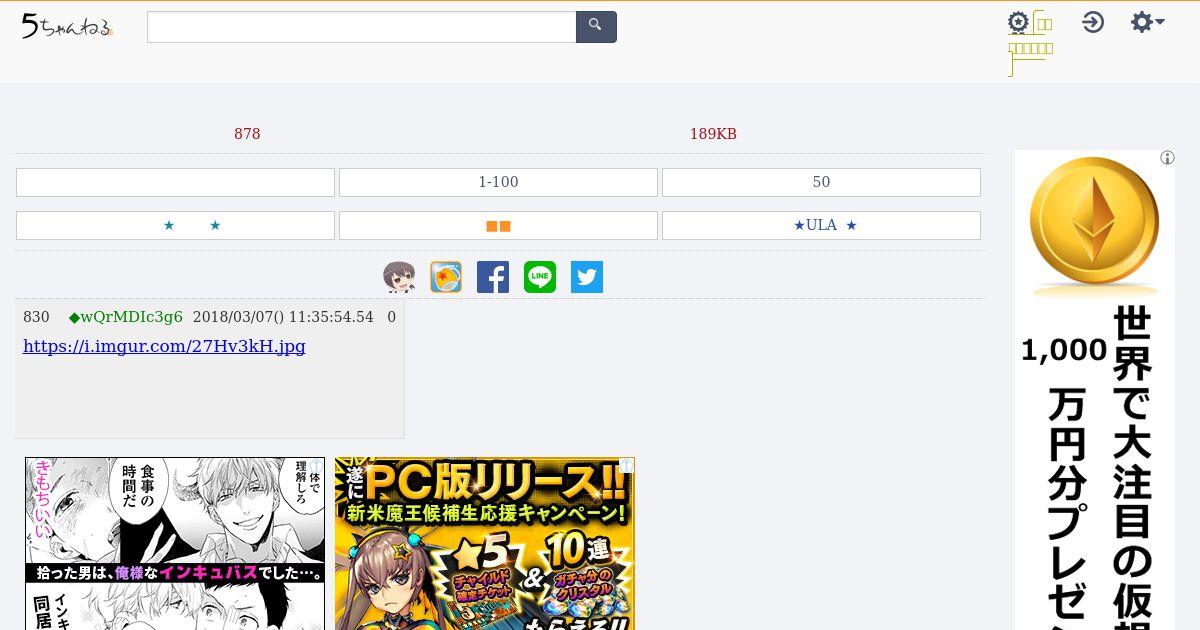This screenshot has height=630, width=1200.
Task: Open the i.imgur.com/27Hv3kH.jpg link
Action: pyautogui.click(x=164, y=346)
